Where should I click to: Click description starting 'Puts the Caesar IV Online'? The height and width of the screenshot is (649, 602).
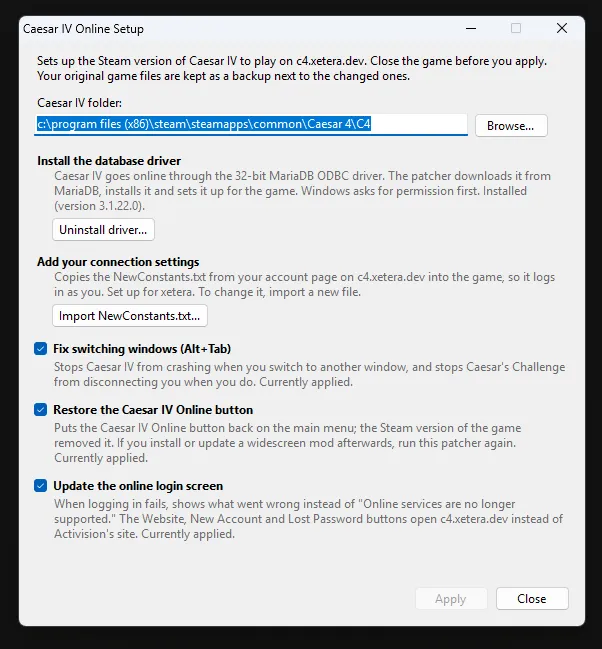point(288,443)
